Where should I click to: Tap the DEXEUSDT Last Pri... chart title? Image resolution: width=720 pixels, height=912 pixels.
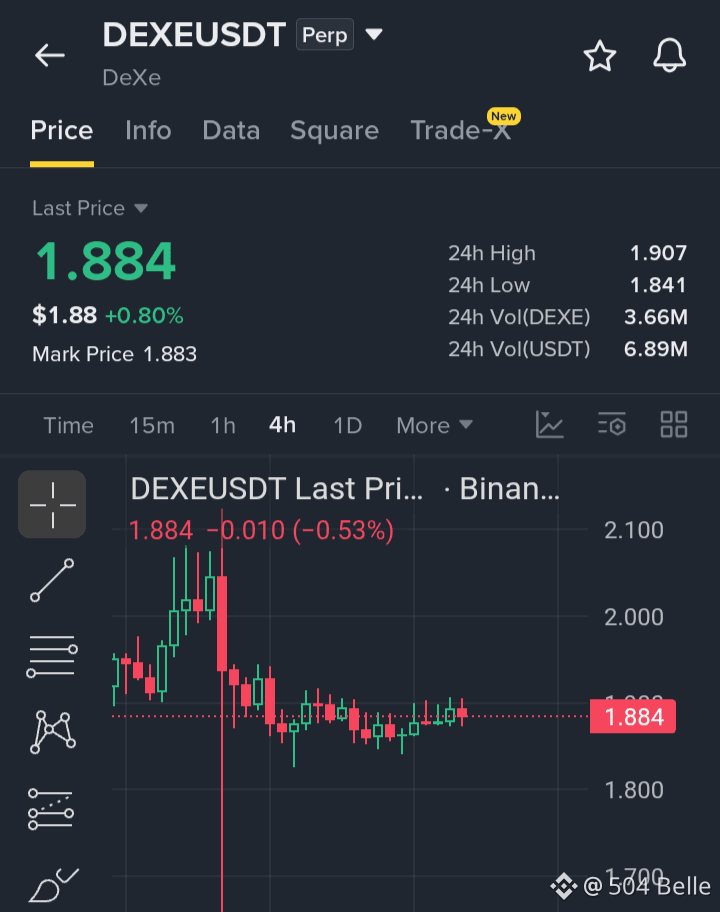click(277, 489)
